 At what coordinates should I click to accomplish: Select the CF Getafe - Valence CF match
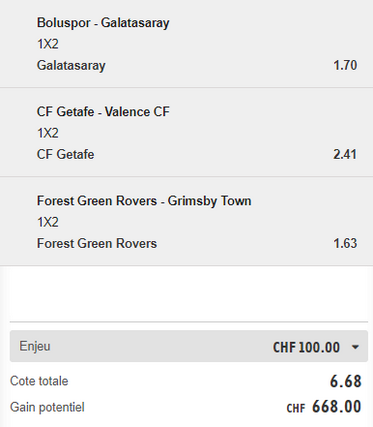[x=103, y=112]
